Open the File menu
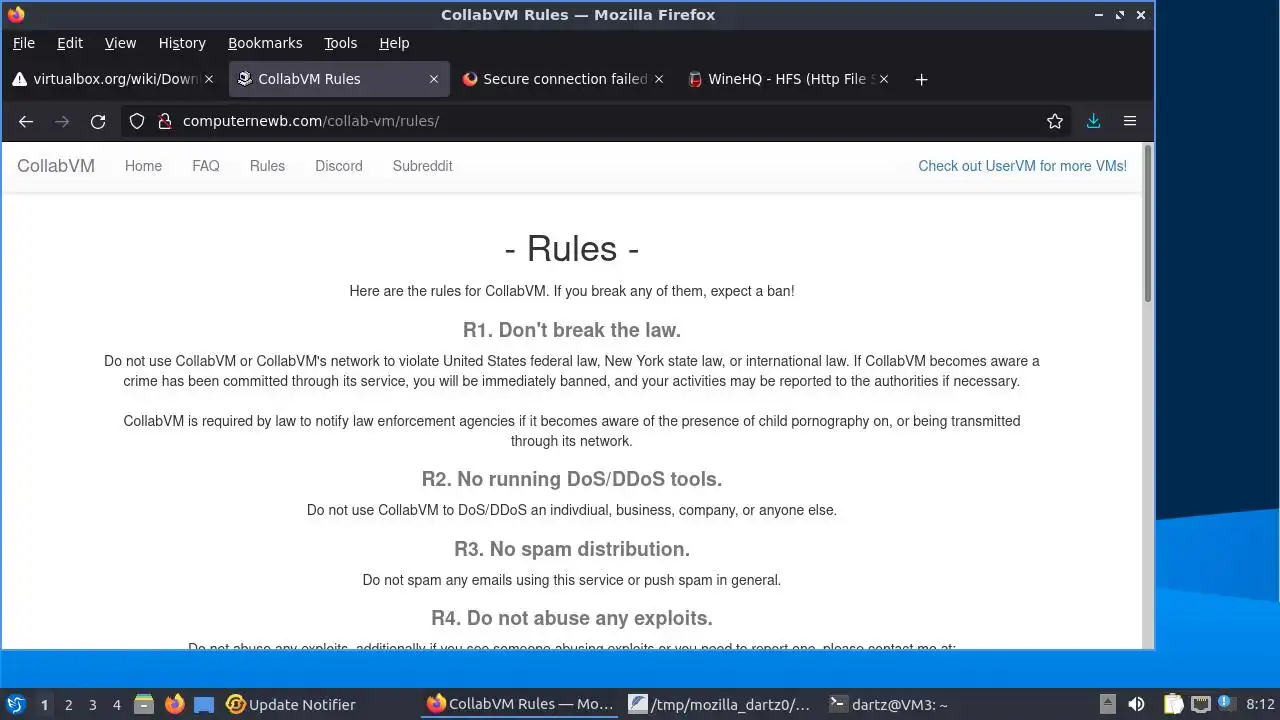Image resolution: width=1280 pixels, height=720 pixels. click(x=23, y=43)
